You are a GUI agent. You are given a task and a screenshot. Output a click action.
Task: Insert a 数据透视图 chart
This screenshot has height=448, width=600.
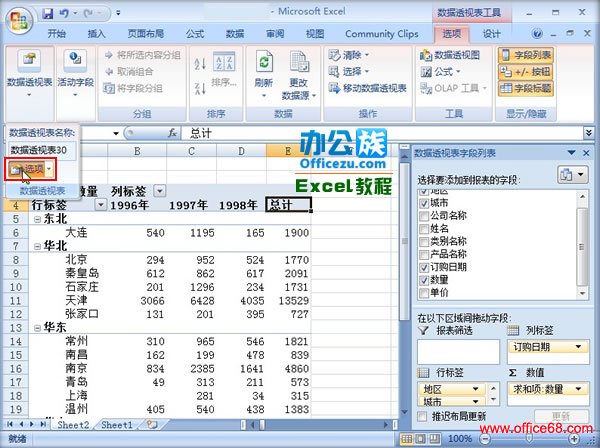(x=450, y=55)
